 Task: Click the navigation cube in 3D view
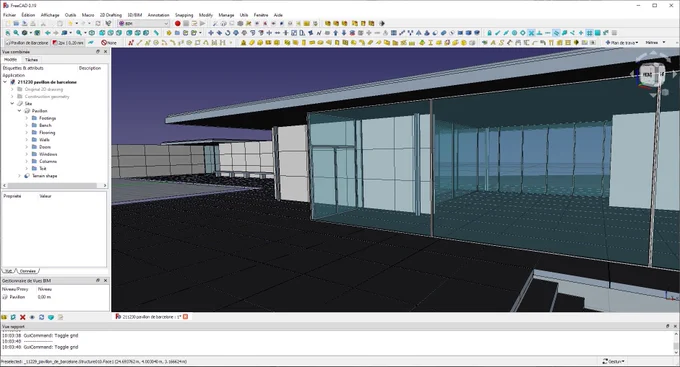[x=652, y=75]
